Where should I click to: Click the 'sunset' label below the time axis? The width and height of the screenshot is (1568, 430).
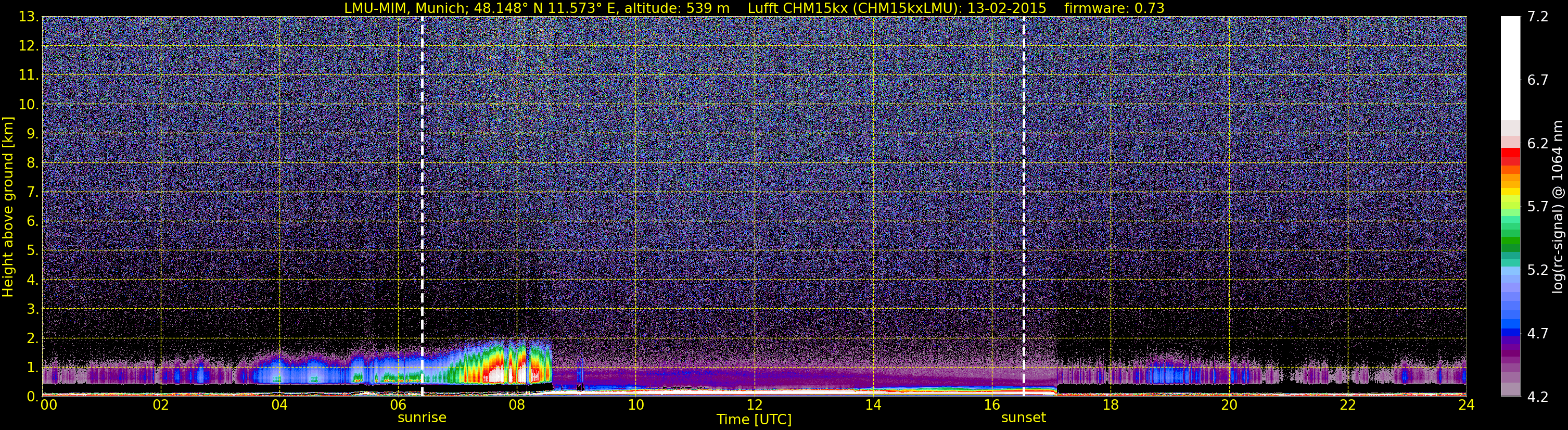click(x=1023, y=418)
